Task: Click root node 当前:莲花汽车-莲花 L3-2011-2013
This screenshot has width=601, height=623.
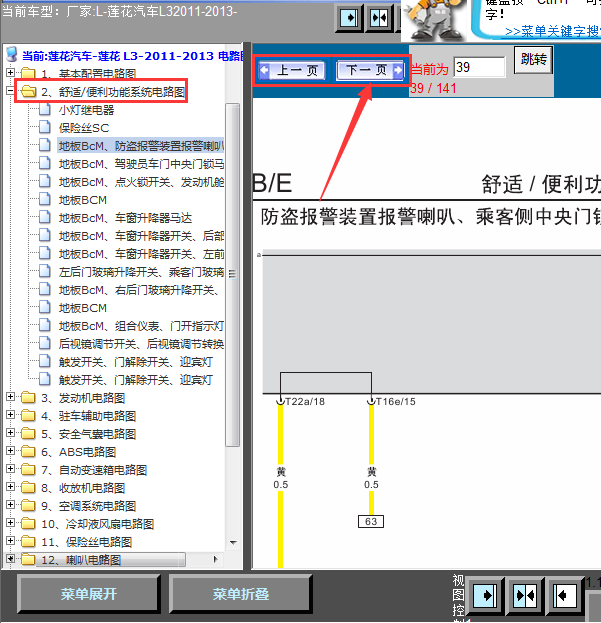Action: 132,56
